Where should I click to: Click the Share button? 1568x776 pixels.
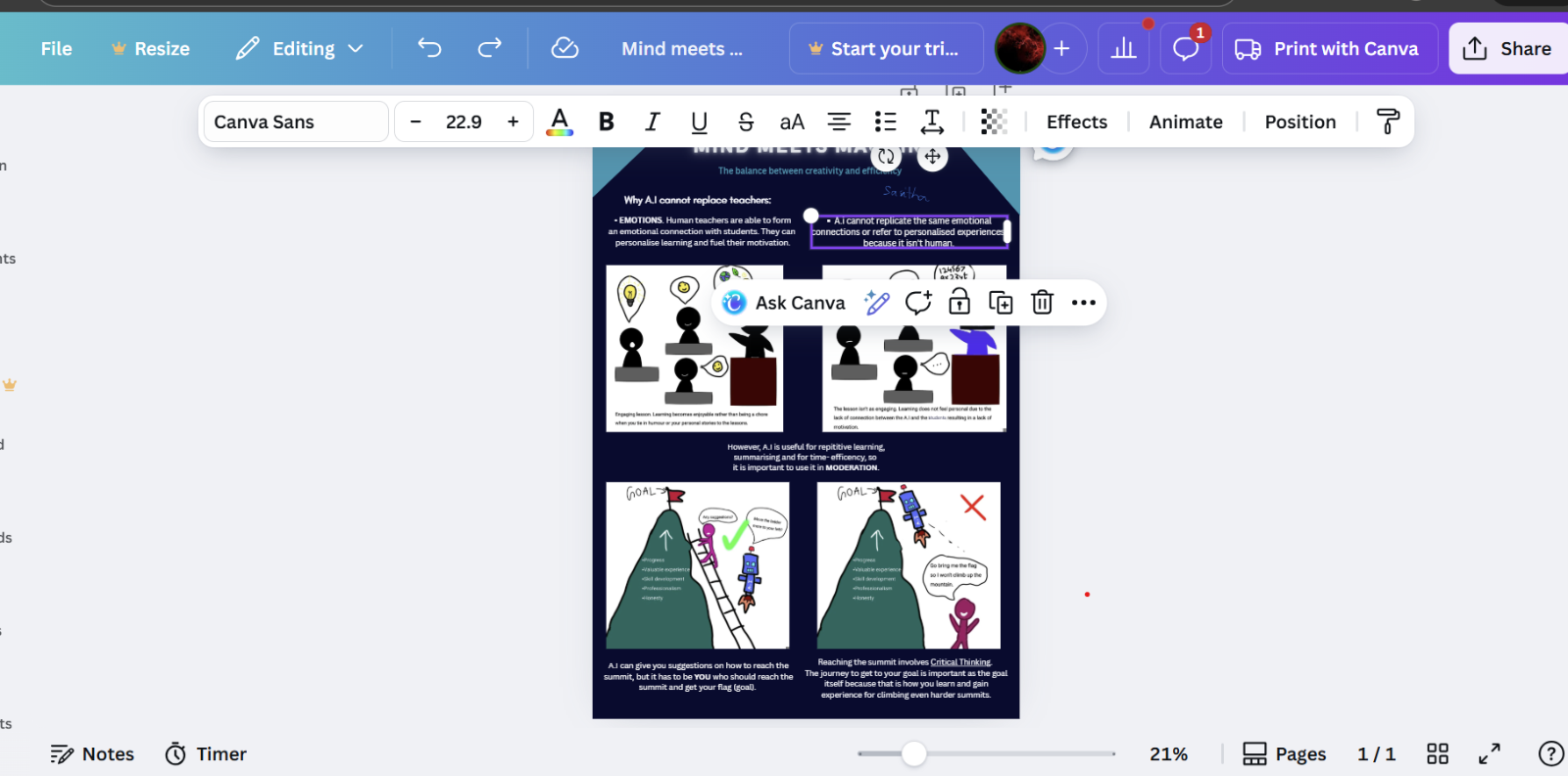click(x=1507, y=48)
